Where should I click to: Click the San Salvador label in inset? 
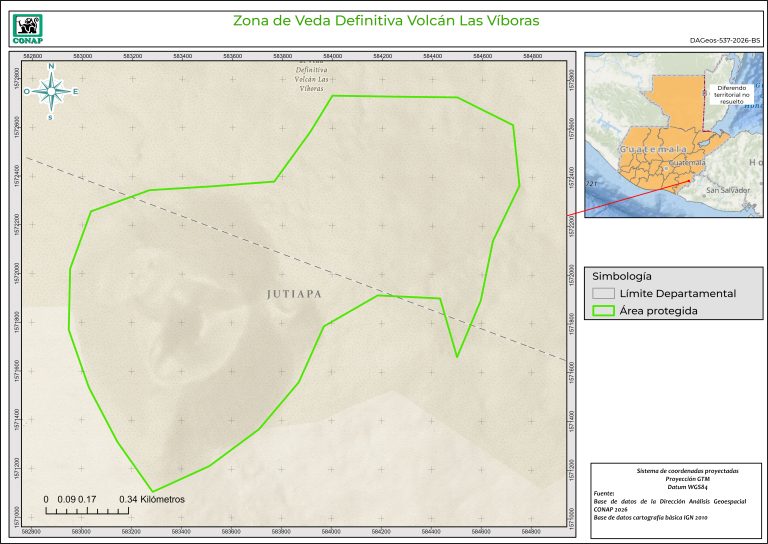pyautogui.click(x=727, y=189)
